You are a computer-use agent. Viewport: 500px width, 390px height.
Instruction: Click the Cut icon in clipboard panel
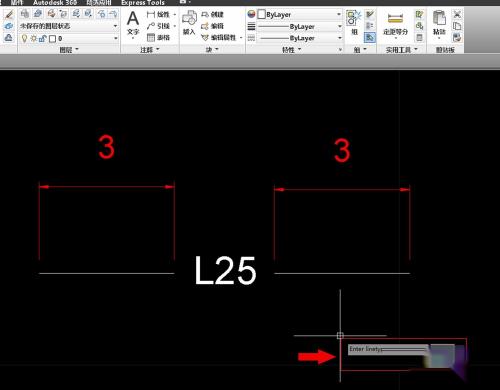point(457,14)
